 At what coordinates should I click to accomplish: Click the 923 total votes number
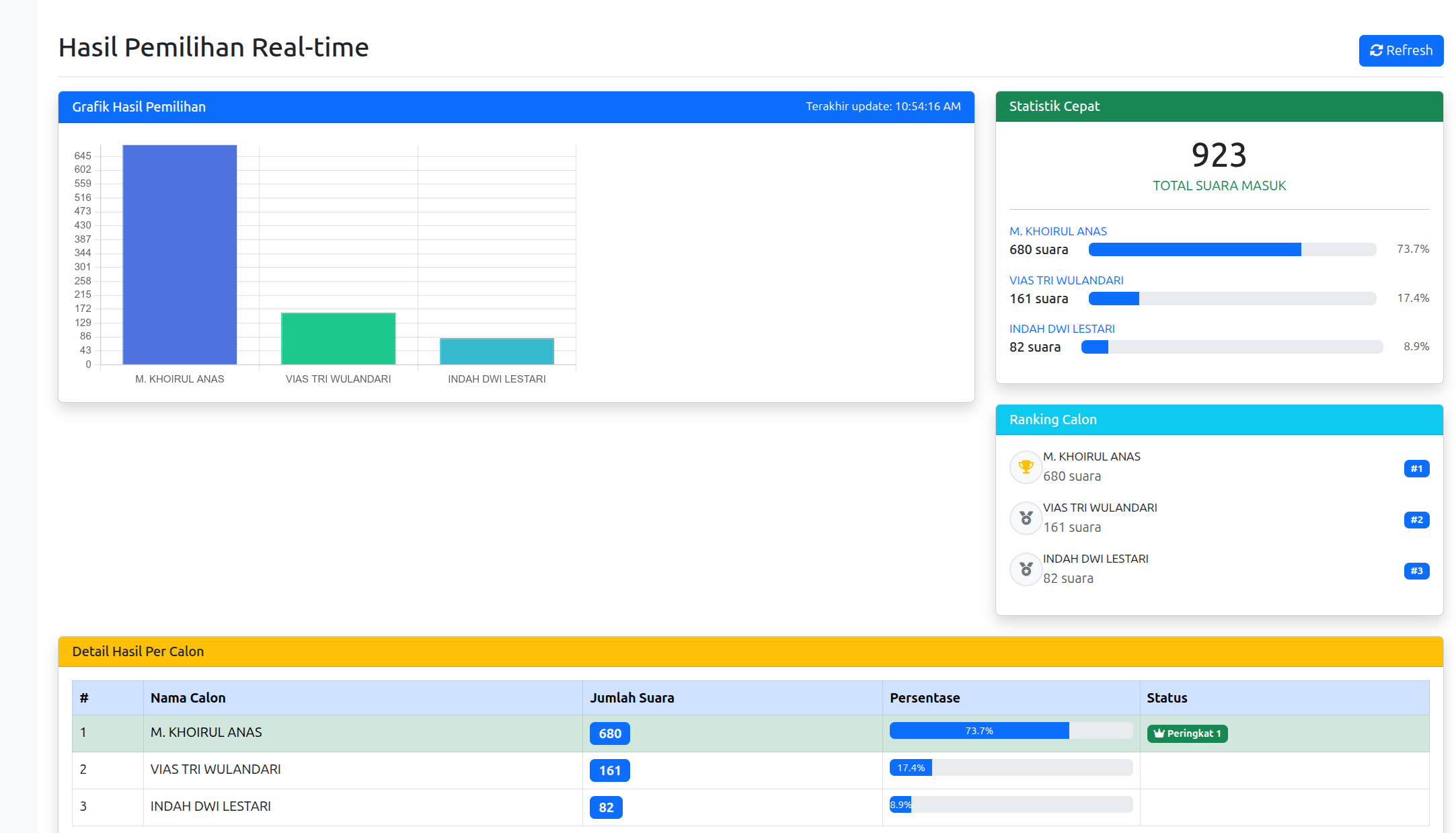(1219, 155)
